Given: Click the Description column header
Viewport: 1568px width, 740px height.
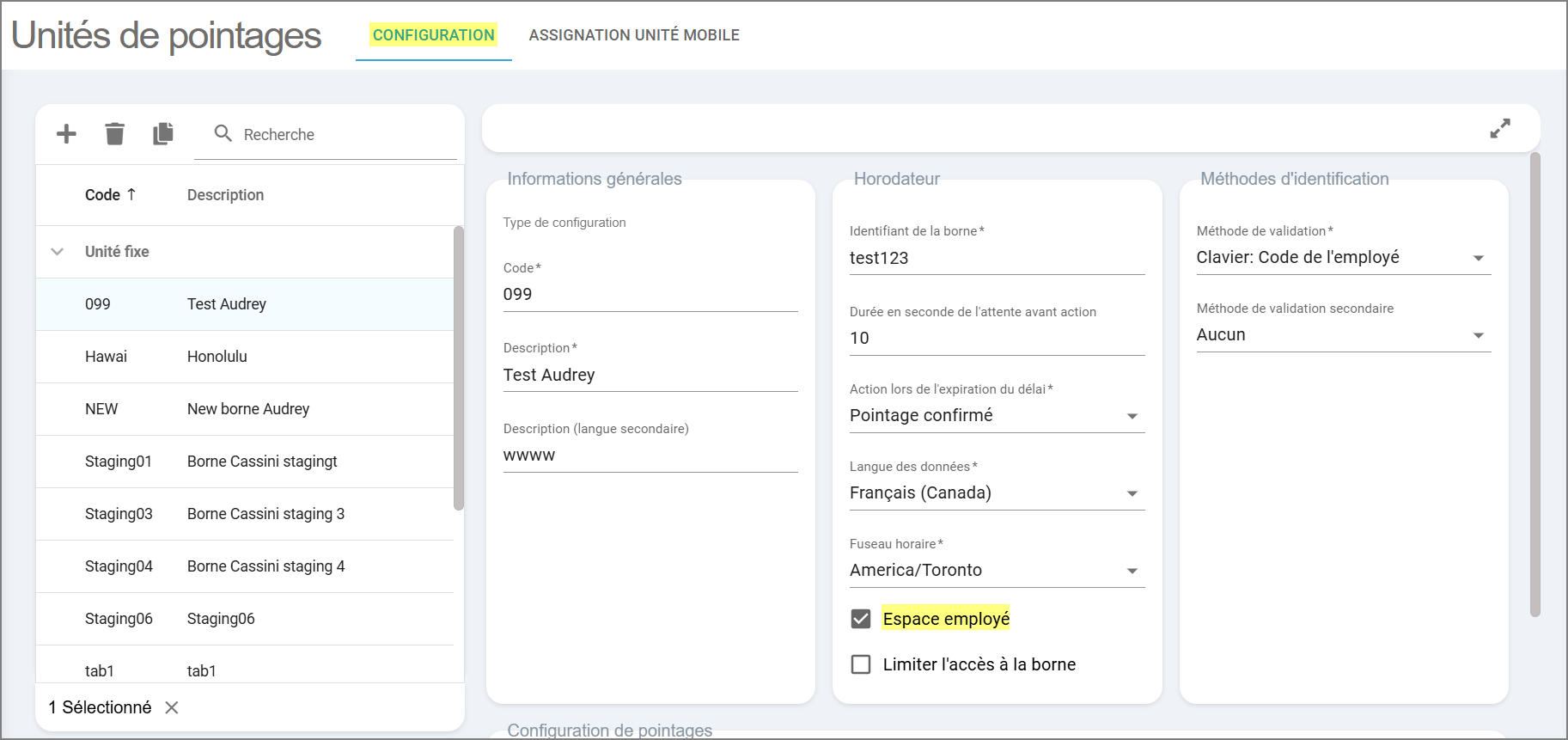Looking at the screenshot, I should click(225, 195).
